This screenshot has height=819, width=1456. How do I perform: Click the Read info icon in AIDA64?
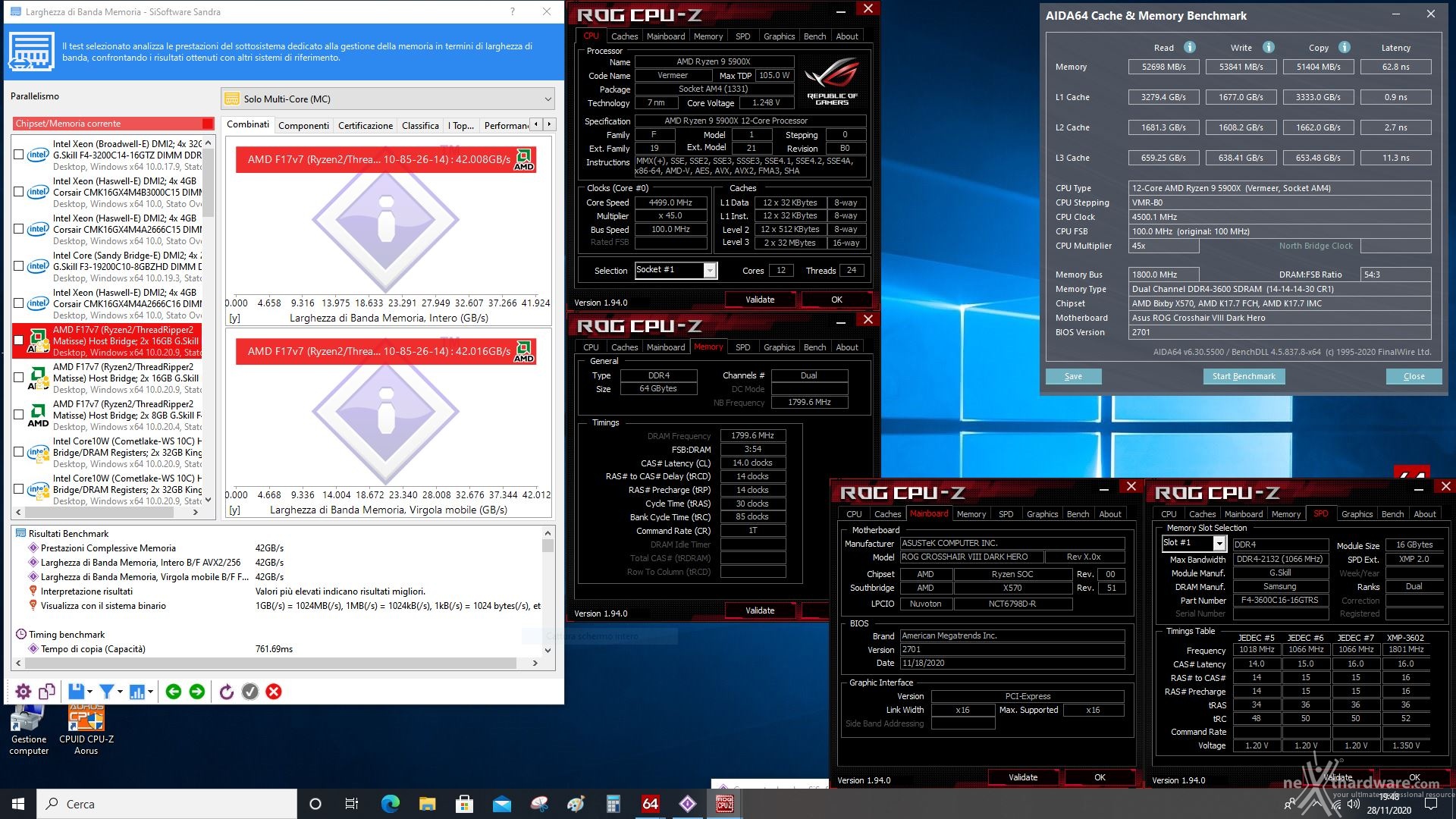[x=1190, y=47]
